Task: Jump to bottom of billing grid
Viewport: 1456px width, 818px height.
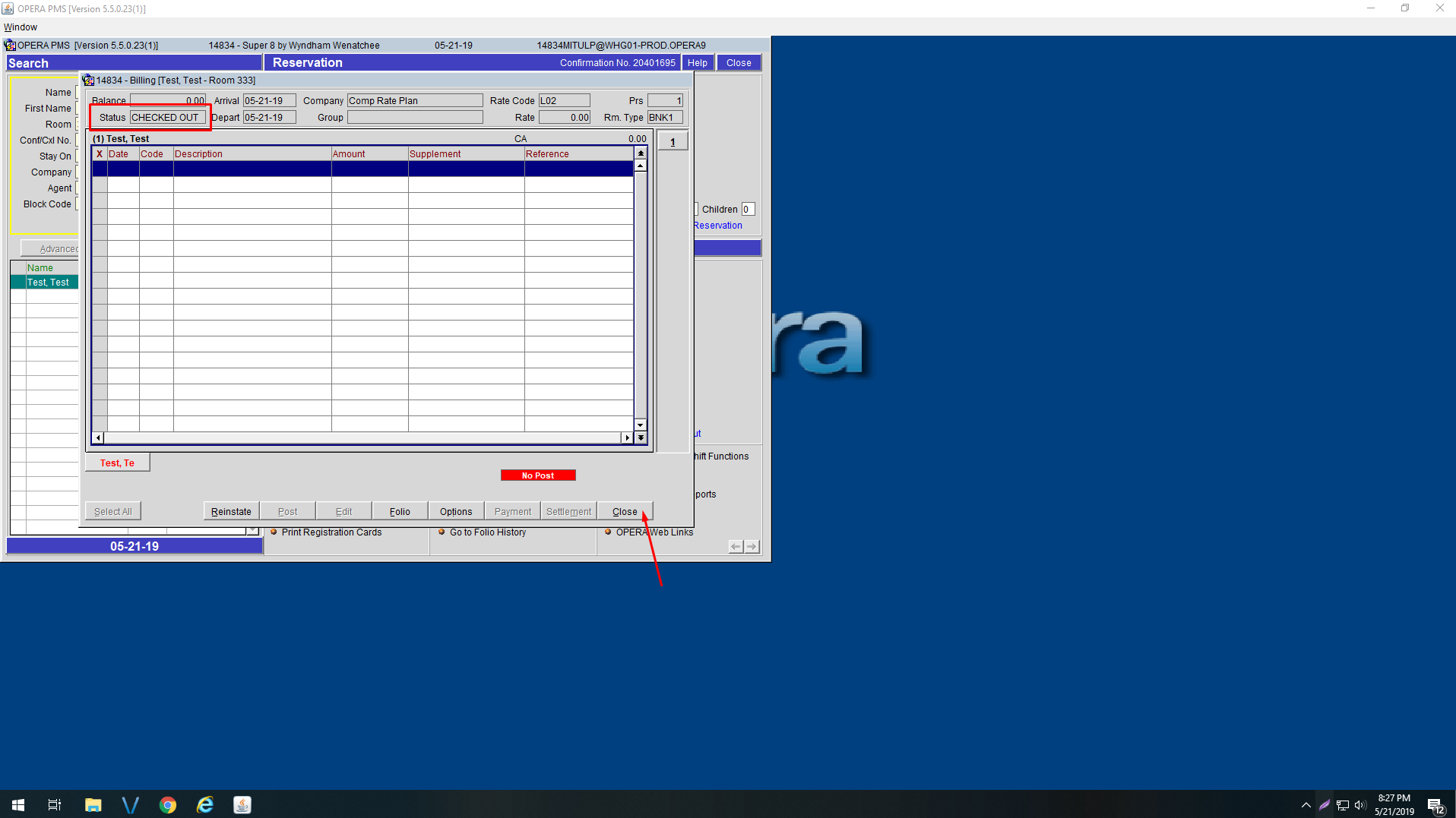Action: [x=641, y=437]
